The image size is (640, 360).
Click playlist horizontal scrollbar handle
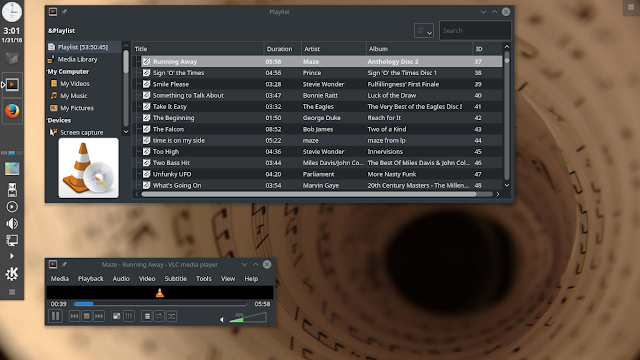click(x=309, y=194)
